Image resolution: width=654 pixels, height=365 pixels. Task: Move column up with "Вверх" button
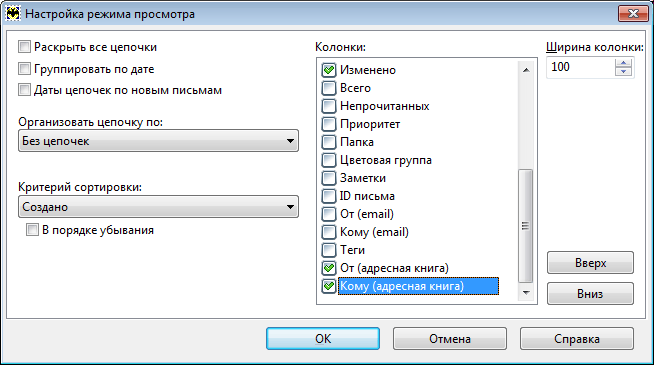pyautogui.click(x=590, y=263)
